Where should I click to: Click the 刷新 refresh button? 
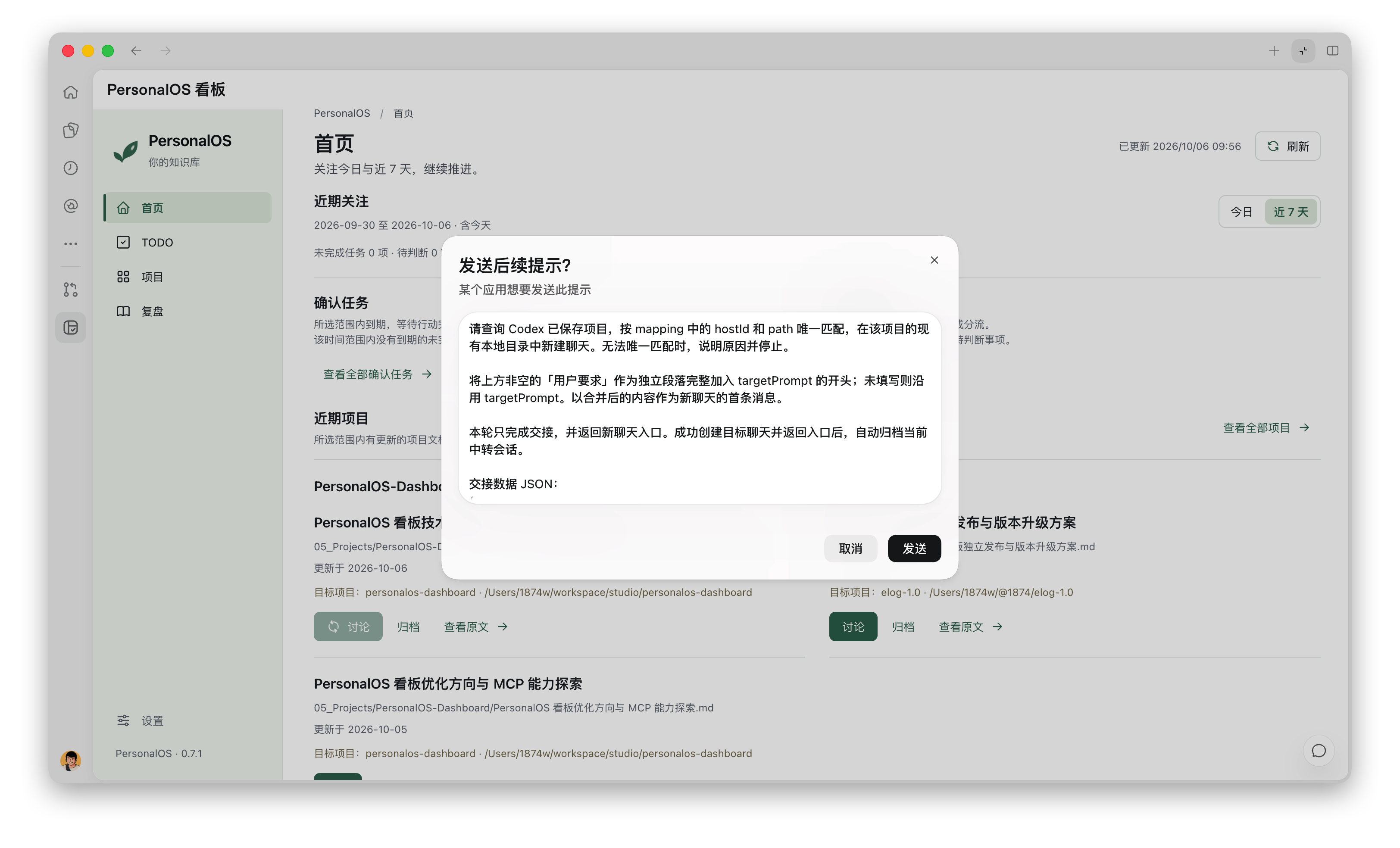pyautogui.click(x=1287, y=147)
